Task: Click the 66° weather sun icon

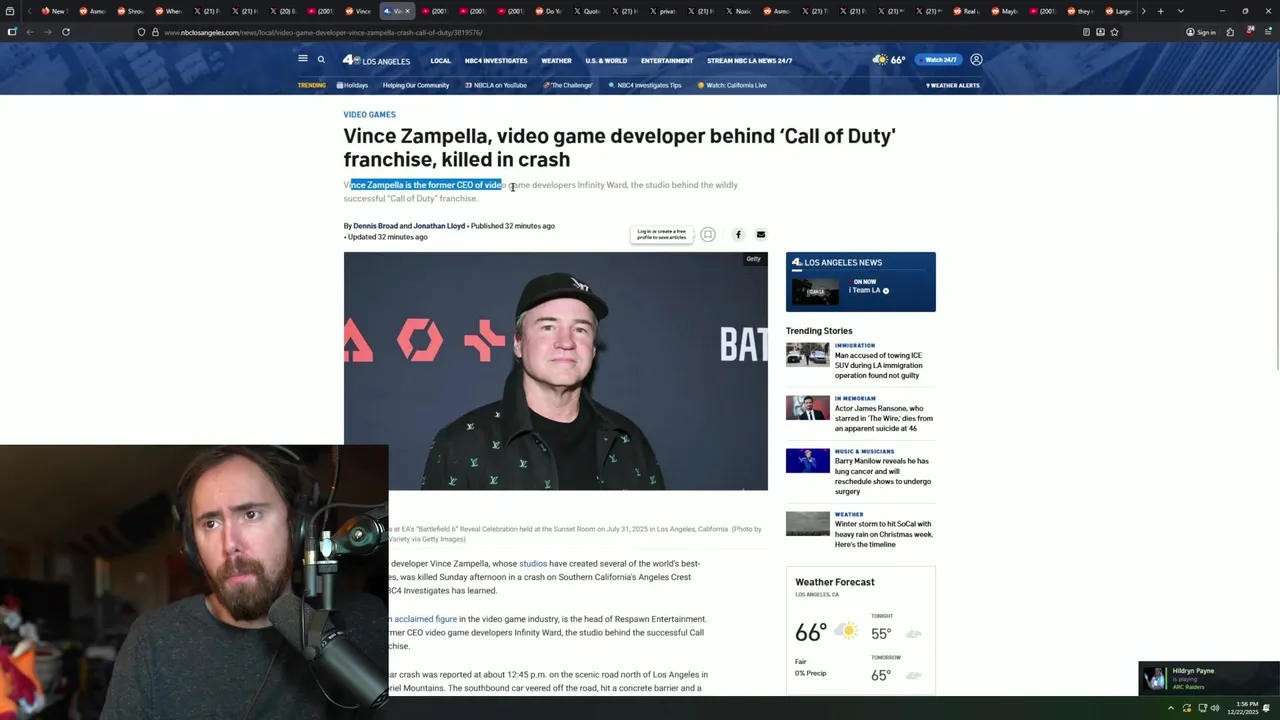Action: [880, 60]
